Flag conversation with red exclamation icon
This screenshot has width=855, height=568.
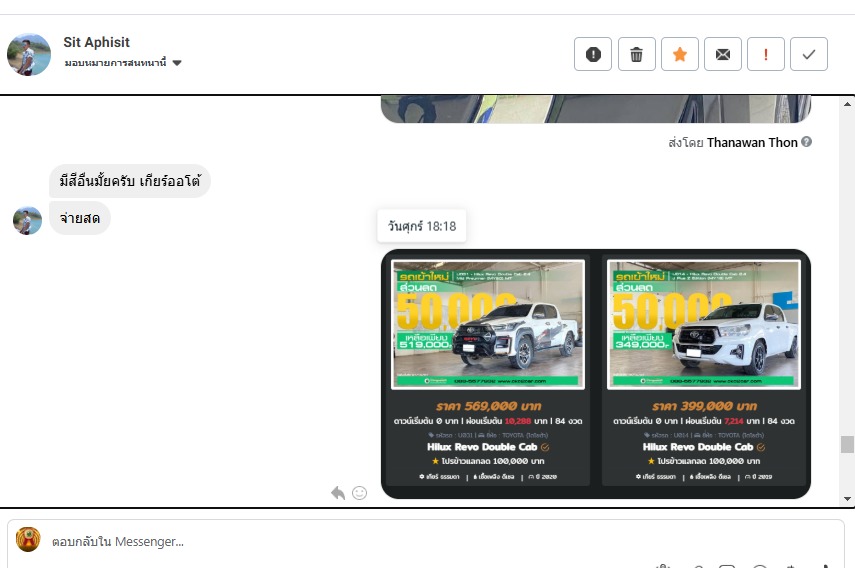click(766, 54)
